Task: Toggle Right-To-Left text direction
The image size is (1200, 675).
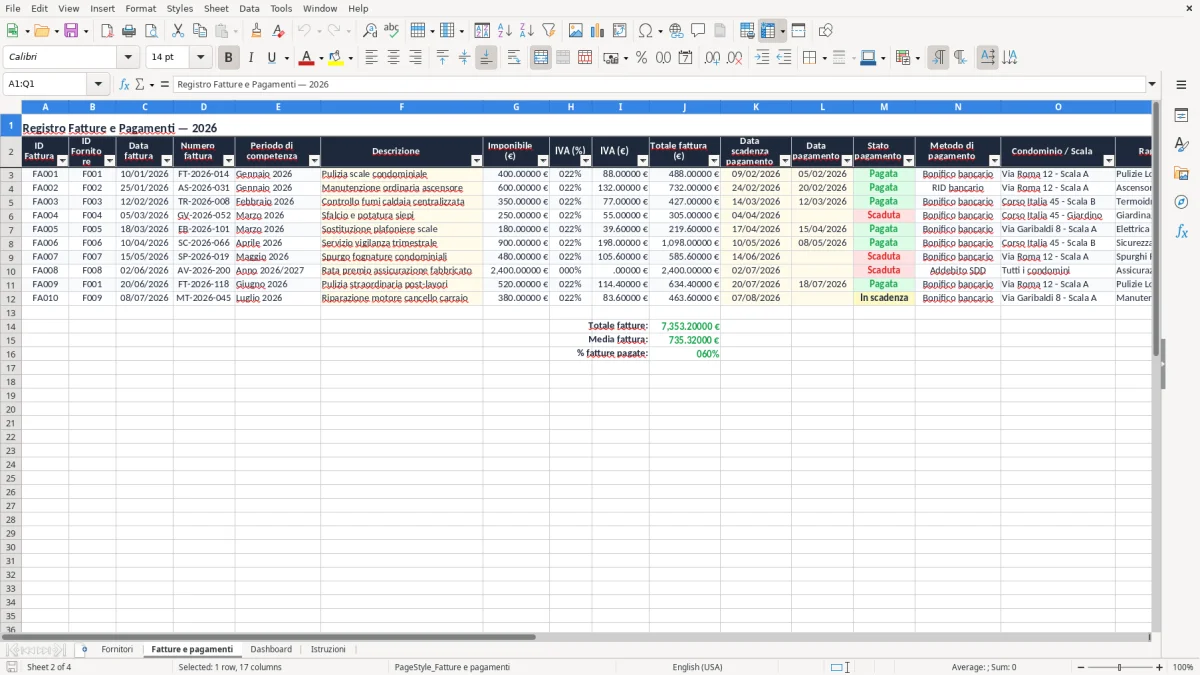Action: coord(960,58)
